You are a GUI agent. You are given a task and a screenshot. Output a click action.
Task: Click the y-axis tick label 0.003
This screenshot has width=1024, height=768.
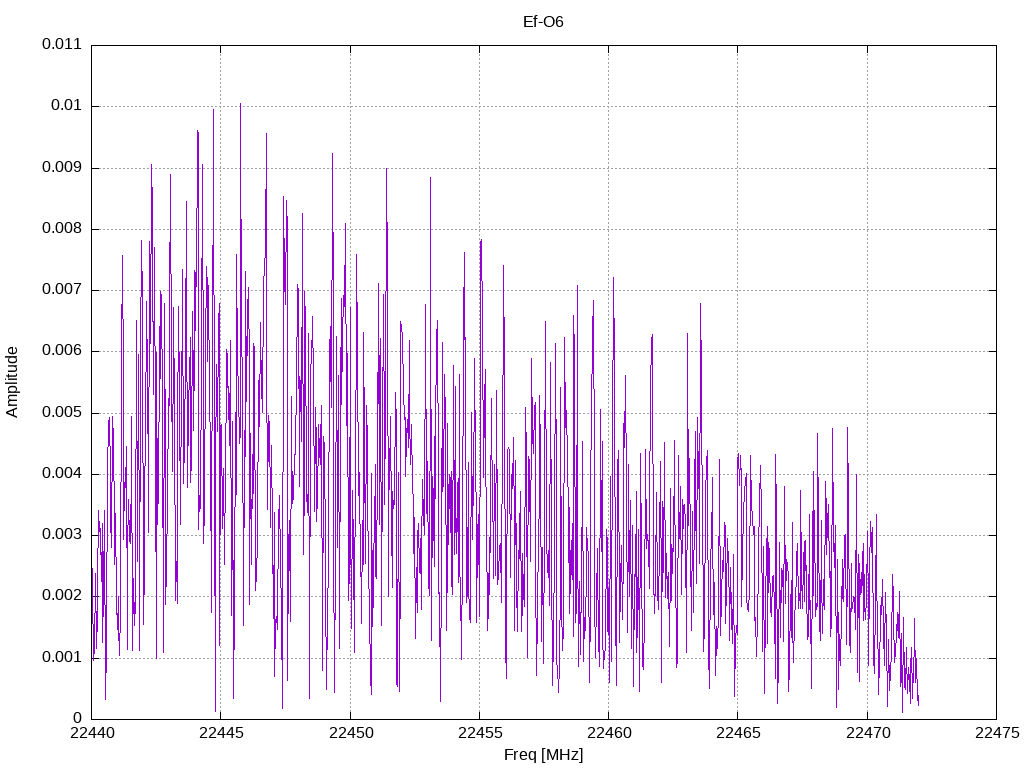(x=62, y=534)
